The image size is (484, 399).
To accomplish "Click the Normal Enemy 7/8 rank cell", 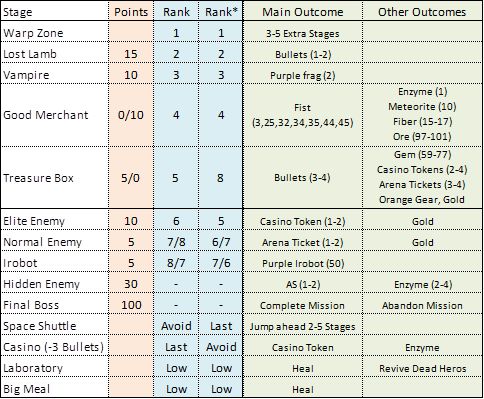I will click(176, 241).
